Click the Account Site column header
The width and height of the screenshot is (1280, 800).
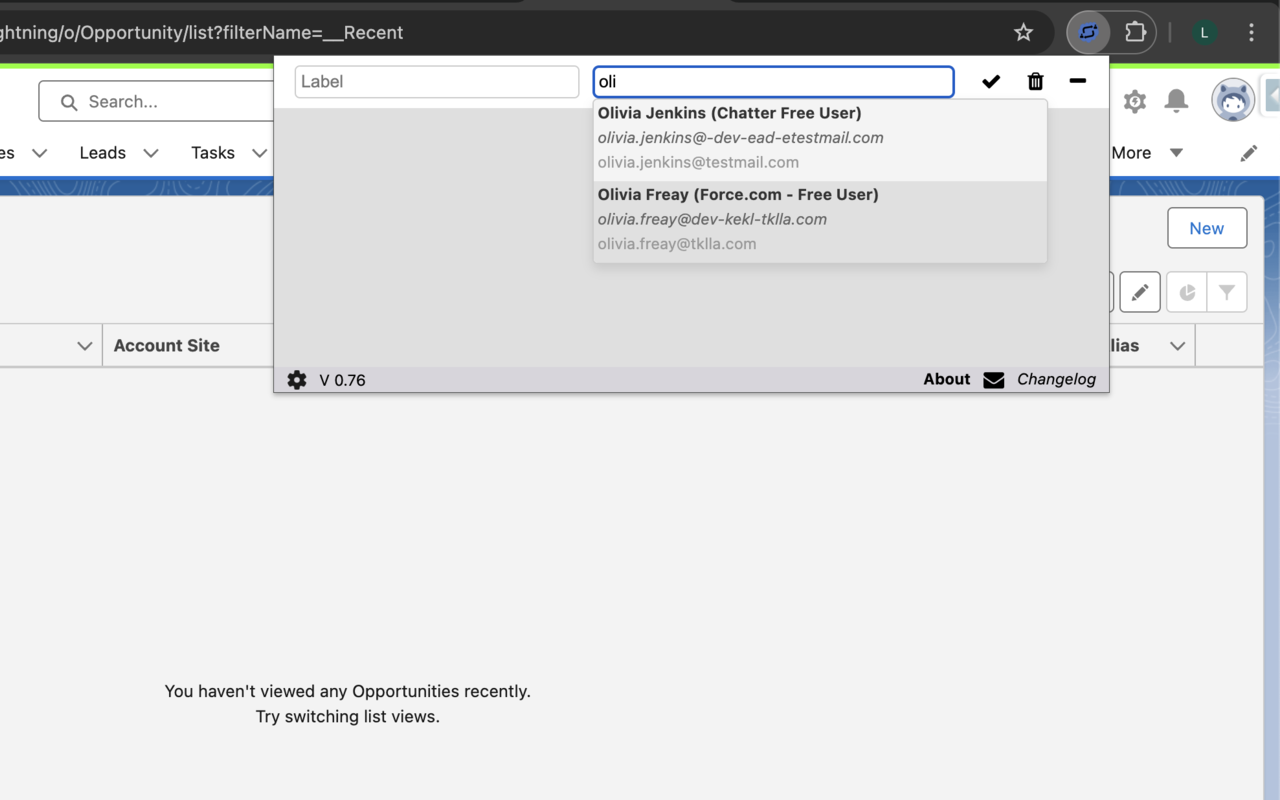click(x=166, y=345)
